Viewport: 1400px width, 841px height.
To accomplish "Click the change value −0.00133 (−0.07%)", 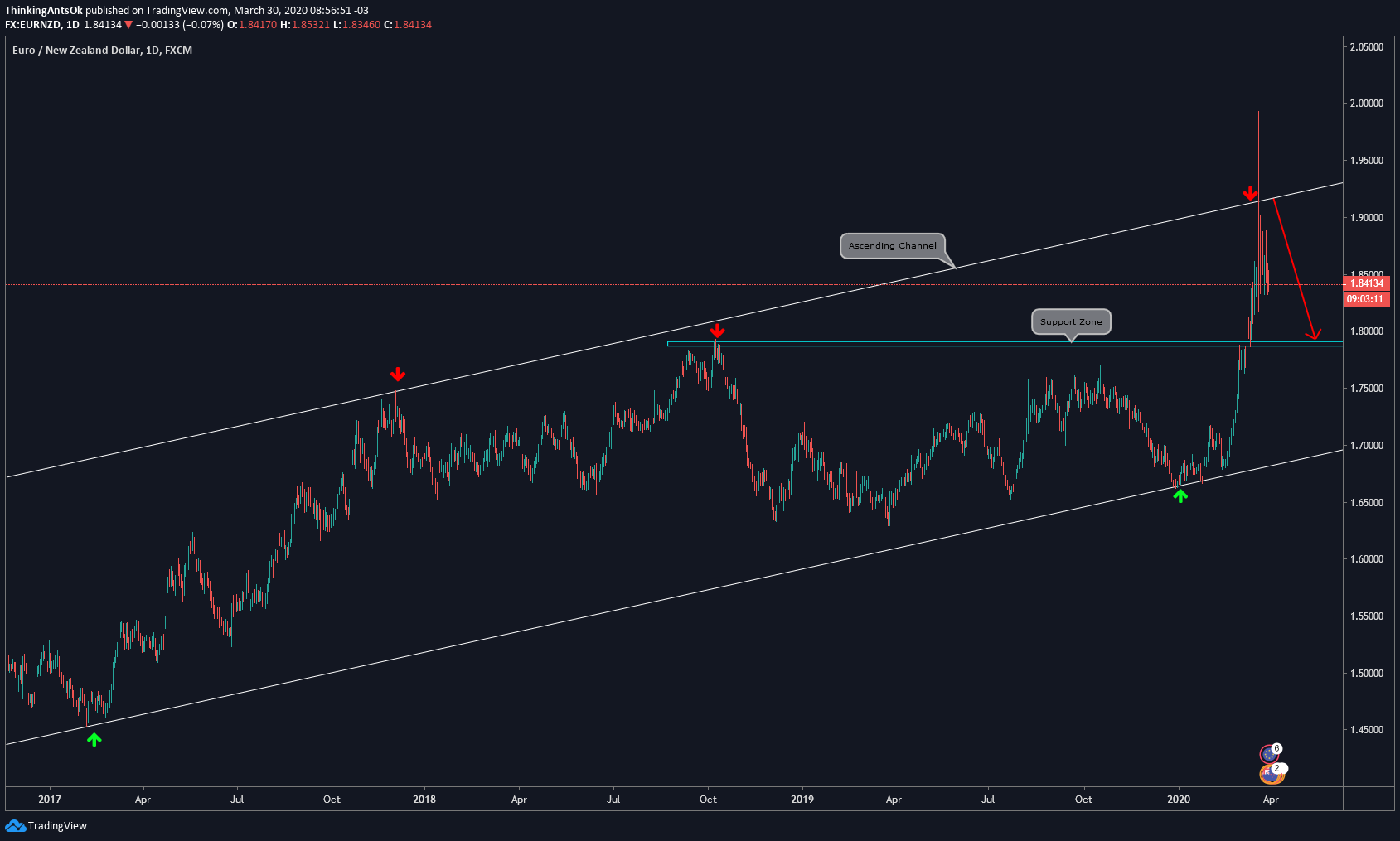I will [x=180, y=25].
